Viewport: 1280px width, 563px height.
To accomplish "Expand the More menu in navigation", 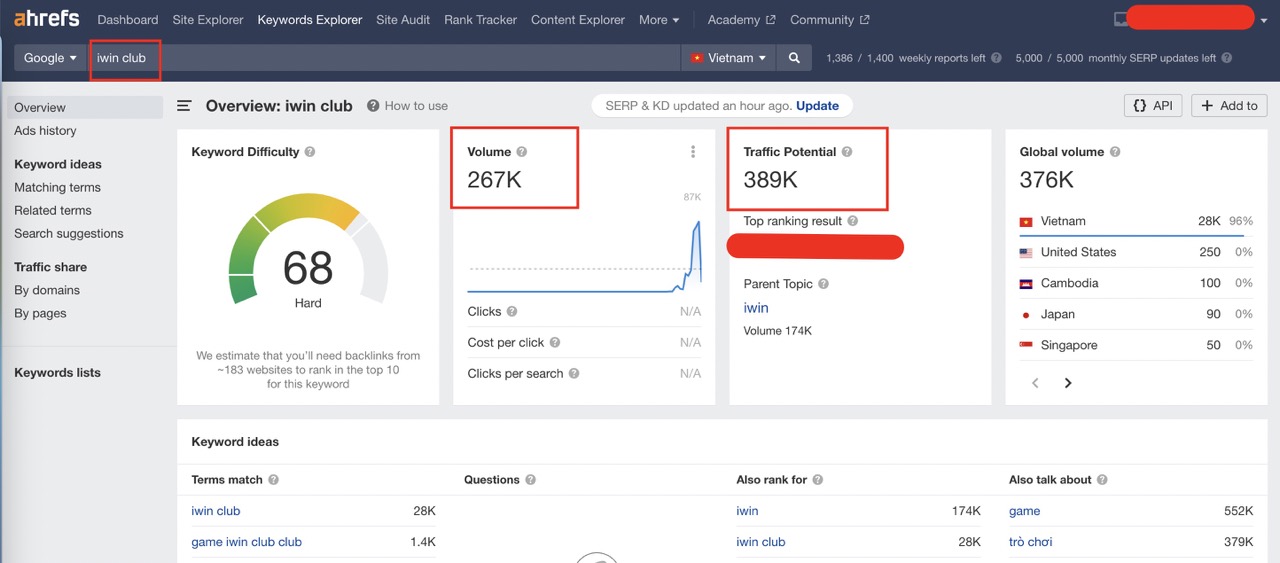I will pos(658,20).
